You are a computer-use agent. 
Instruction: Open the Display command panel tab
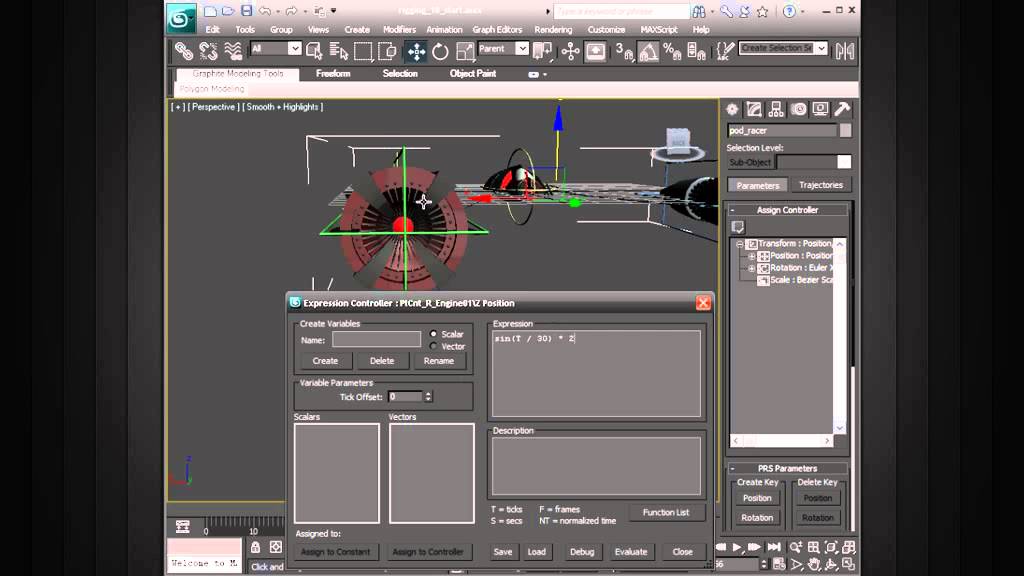[820, 109]
